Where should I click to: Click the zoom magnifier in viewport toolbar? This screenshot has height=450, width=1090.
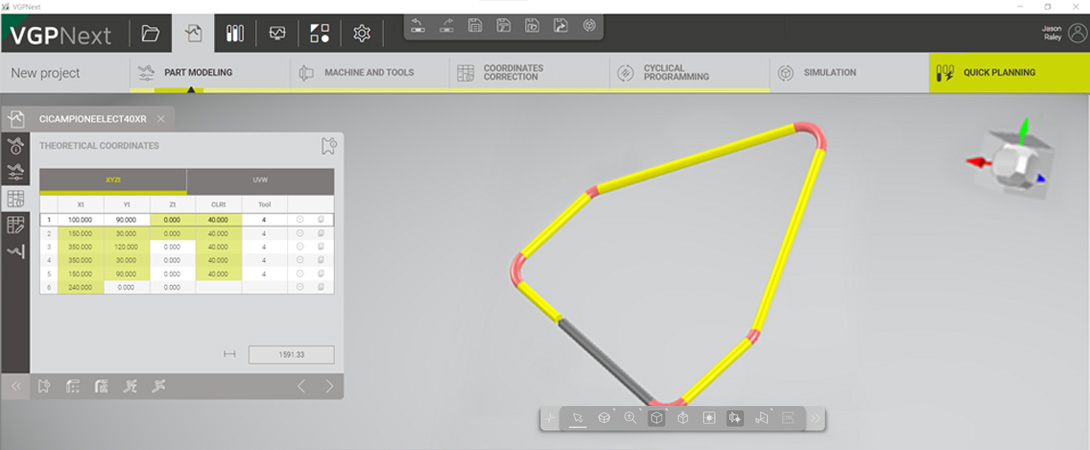point(630,418)
